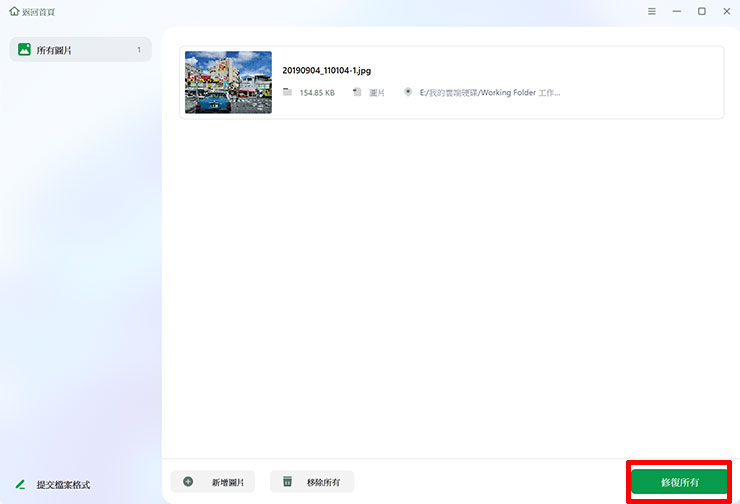Minimize the application window
The height and width of the screenshot is (504, 740).
coord(677,11)
